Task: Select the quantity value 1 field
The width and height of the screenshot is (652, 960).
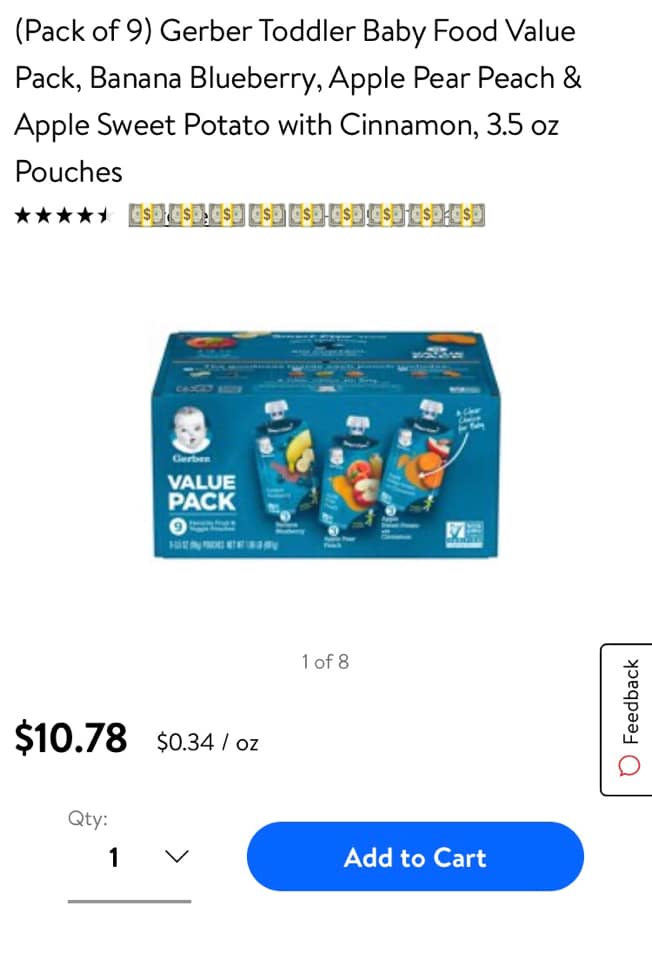Action: [x=129, y=857]
